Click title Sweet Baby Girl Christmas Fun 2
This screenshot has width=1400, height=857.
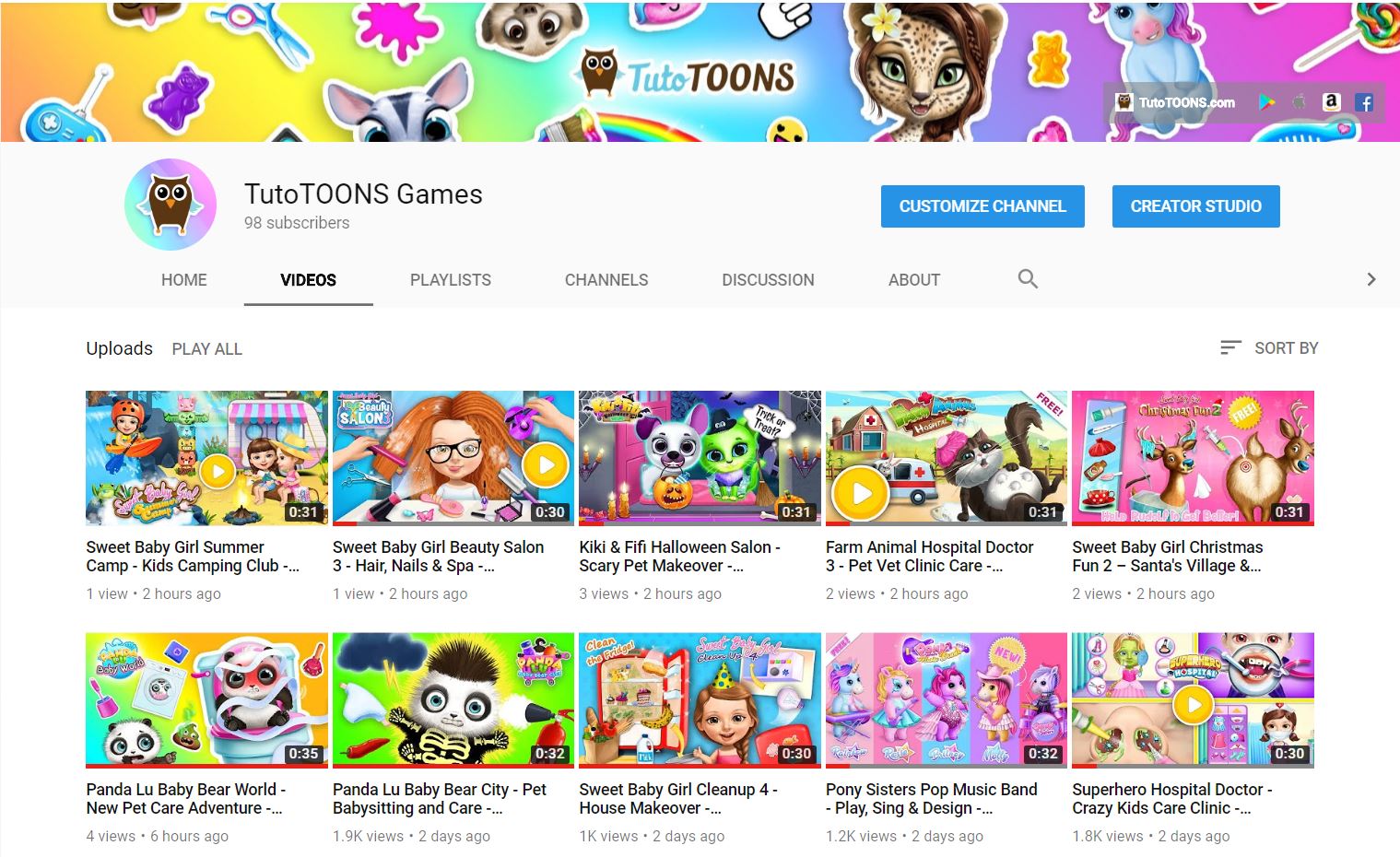click(x=1168, y=557)
